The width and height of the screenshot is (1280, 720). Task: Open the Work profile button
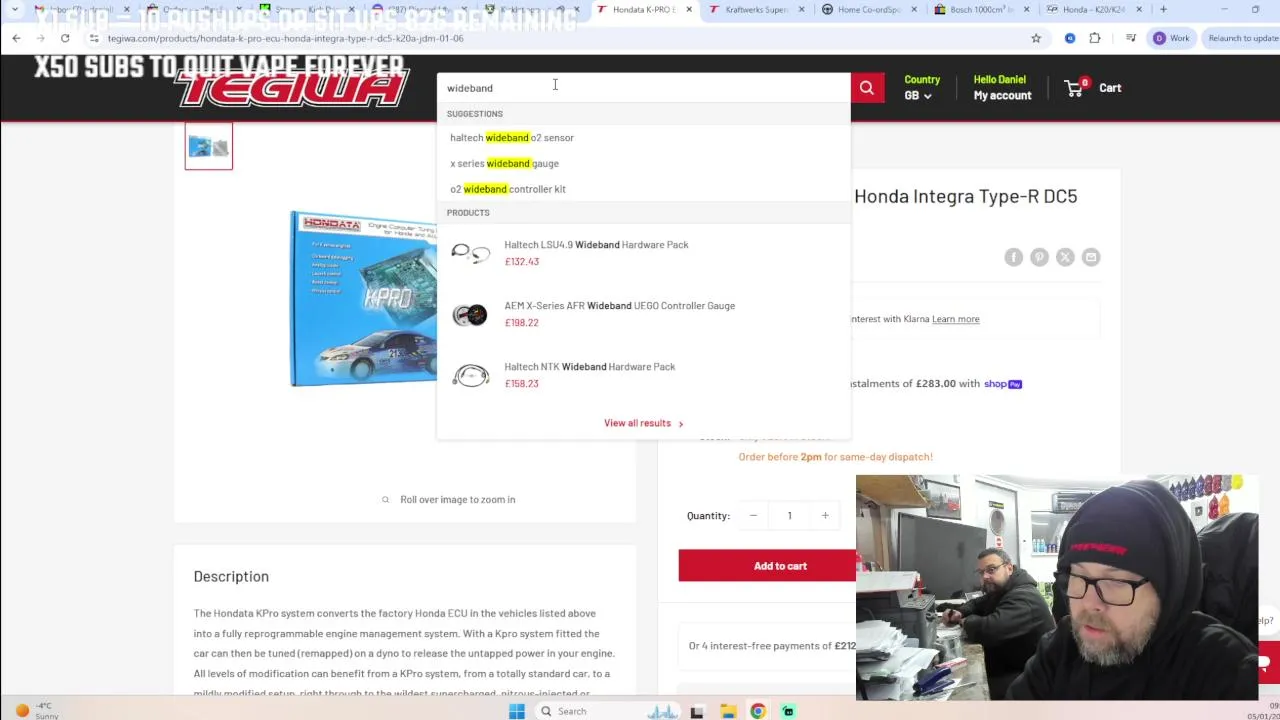[1171, 38]
